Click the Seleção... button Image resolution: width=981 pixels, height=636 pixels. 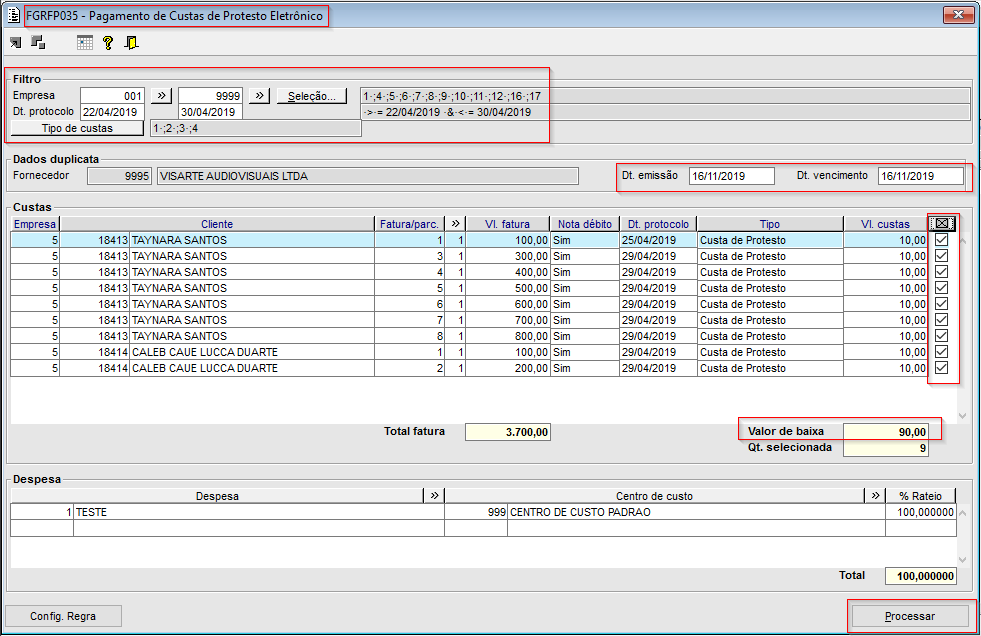coord(312,96)
